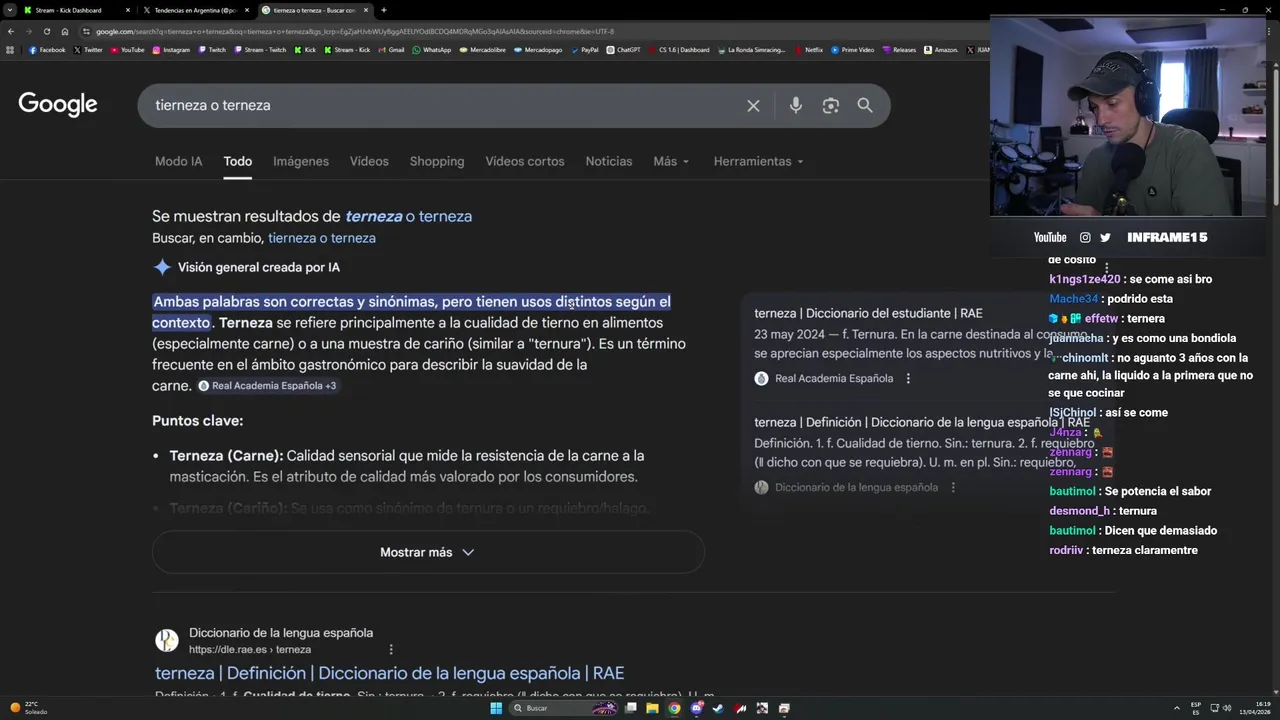Clear the search query with the X icon
The width and height of the screenshot is (1280, 720).
click(753, 105)
